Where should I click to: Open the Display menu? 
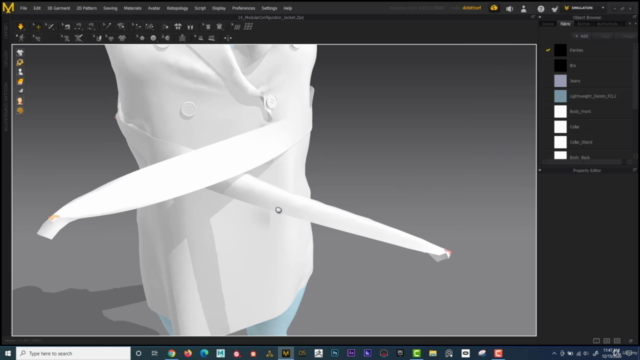(x=219, y=8)
